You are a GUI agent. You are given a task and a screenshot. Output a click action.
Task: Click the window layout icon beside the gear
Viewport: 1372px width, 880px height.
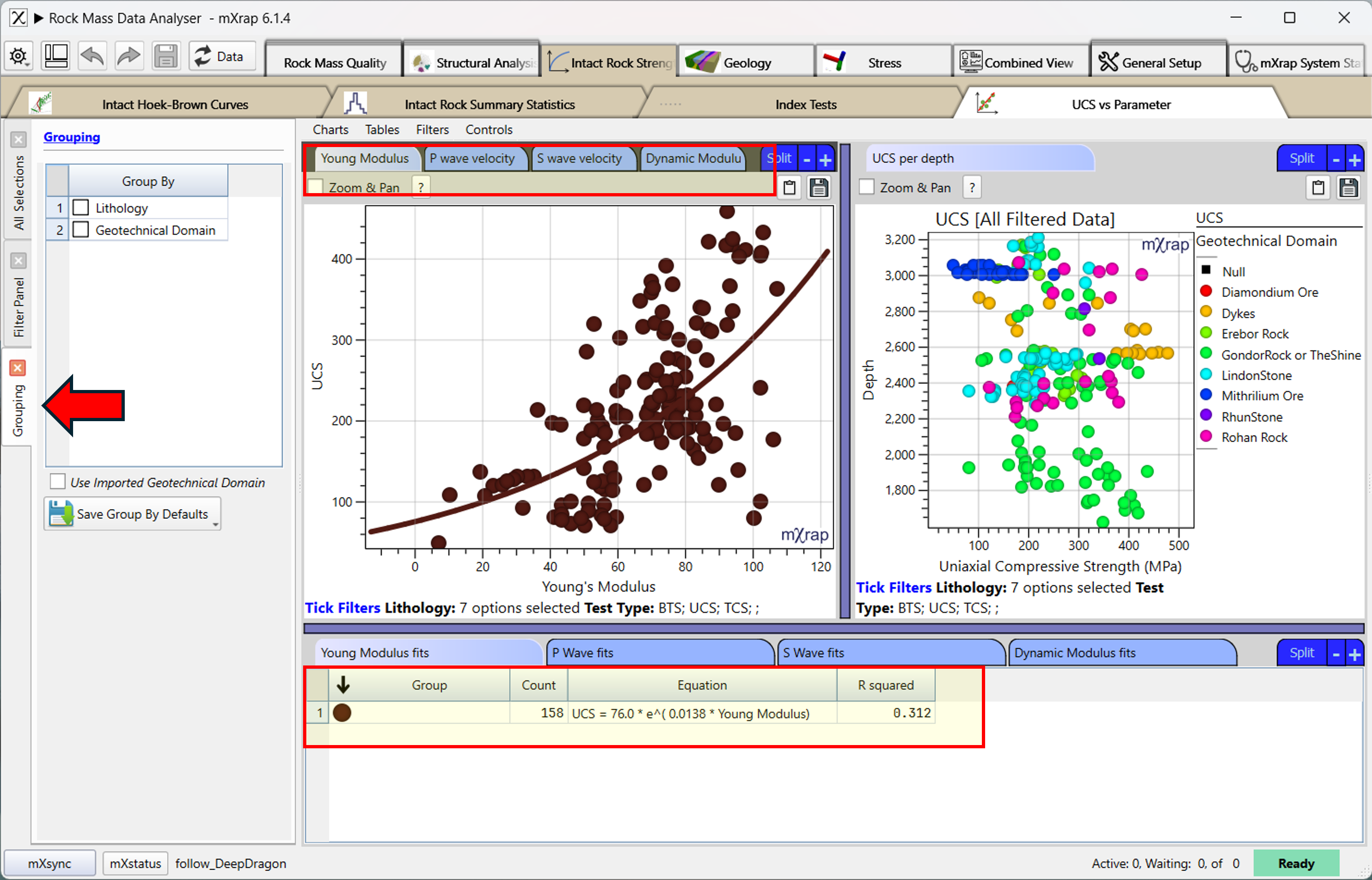(55, 55)
